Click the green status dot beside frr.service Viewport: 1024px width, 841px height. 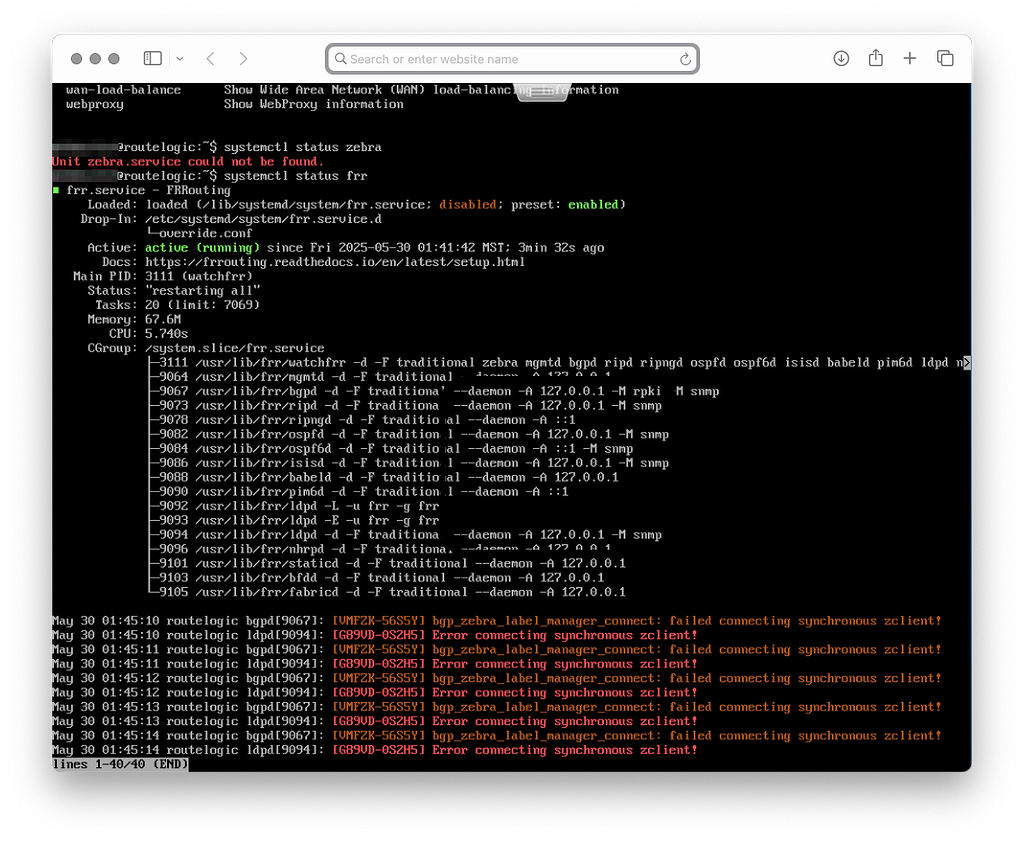[x=57, y=190]
